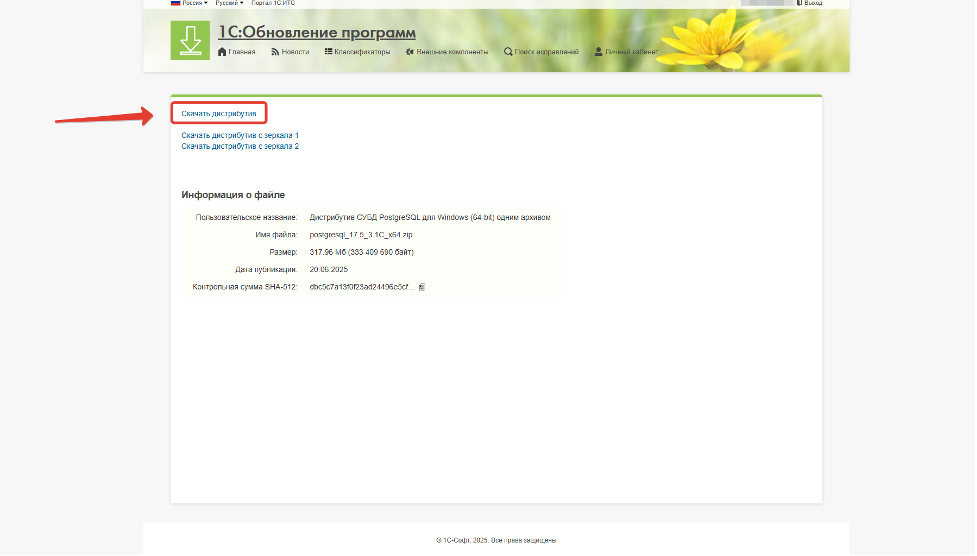Open the Внешние компоненты menu item
The image size is (977, 556).
[x=452, y=52]
